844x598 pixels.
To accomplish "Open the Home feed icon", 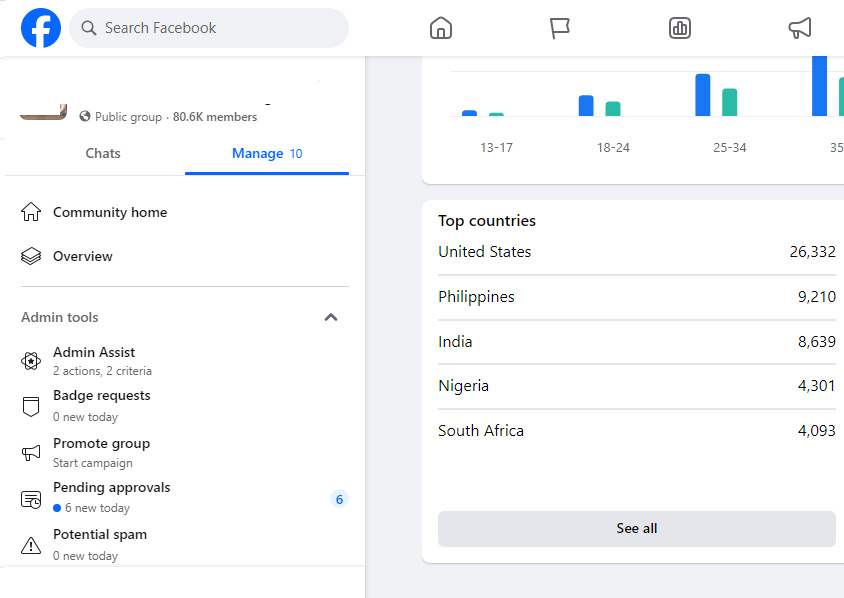I will click(x=441, y=28).
